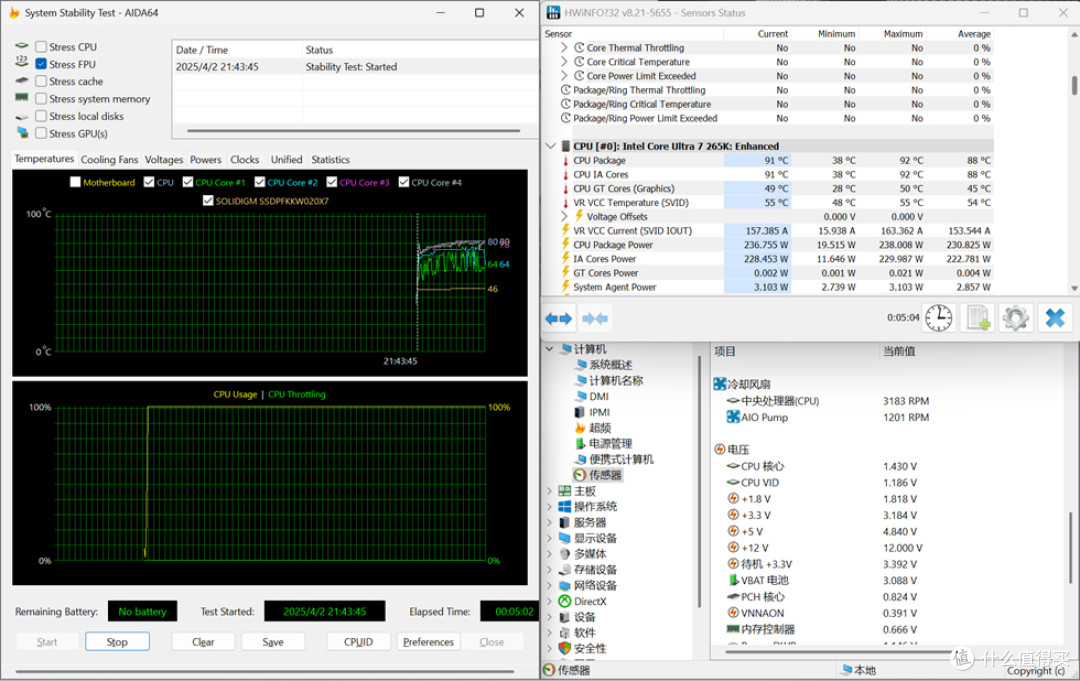1080x681 pixels.
Task: Select the 传感器 icon in the tree
Action: [x=580, y=475]
